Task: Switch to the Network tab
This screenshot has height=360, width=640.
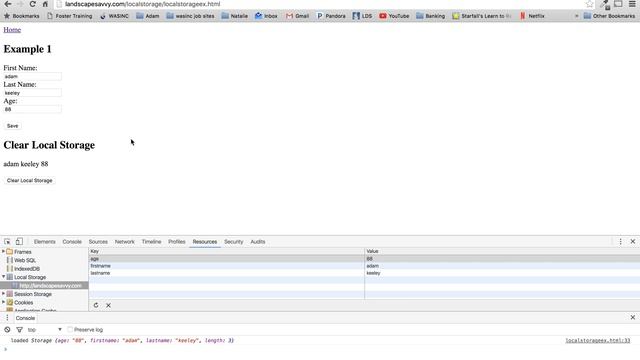Action: tap(124, 242)
